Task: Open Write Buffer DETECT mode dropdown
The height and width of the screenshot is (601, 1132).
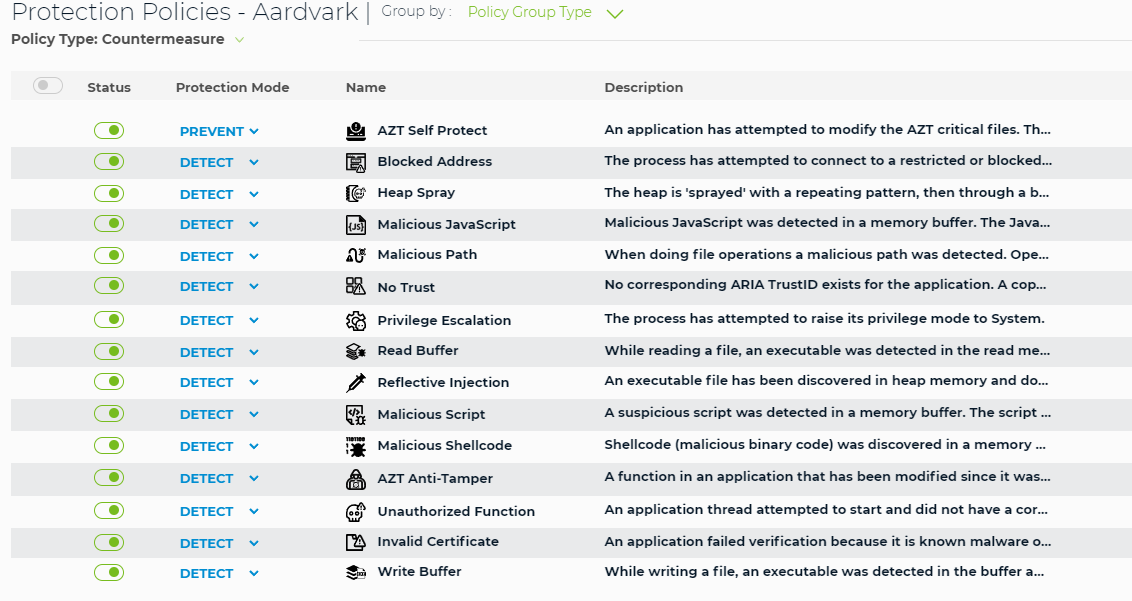Action: (x=219, y=574)
